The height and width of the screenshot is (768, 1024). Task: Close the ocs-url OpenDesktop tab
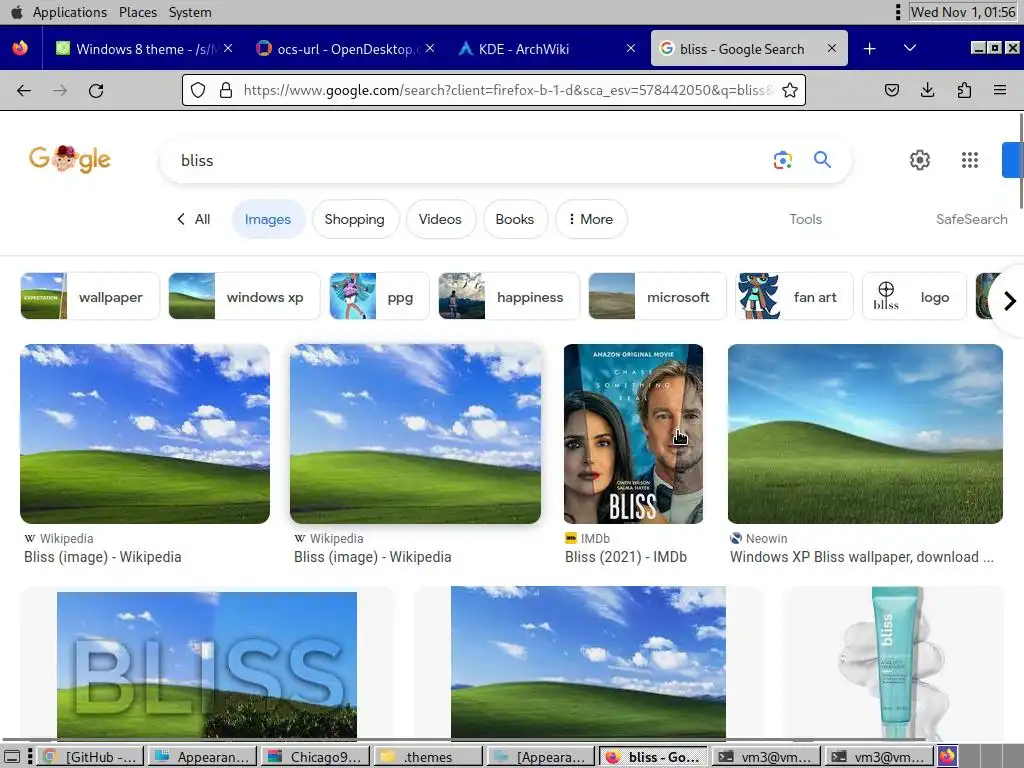tap(430, 48)
